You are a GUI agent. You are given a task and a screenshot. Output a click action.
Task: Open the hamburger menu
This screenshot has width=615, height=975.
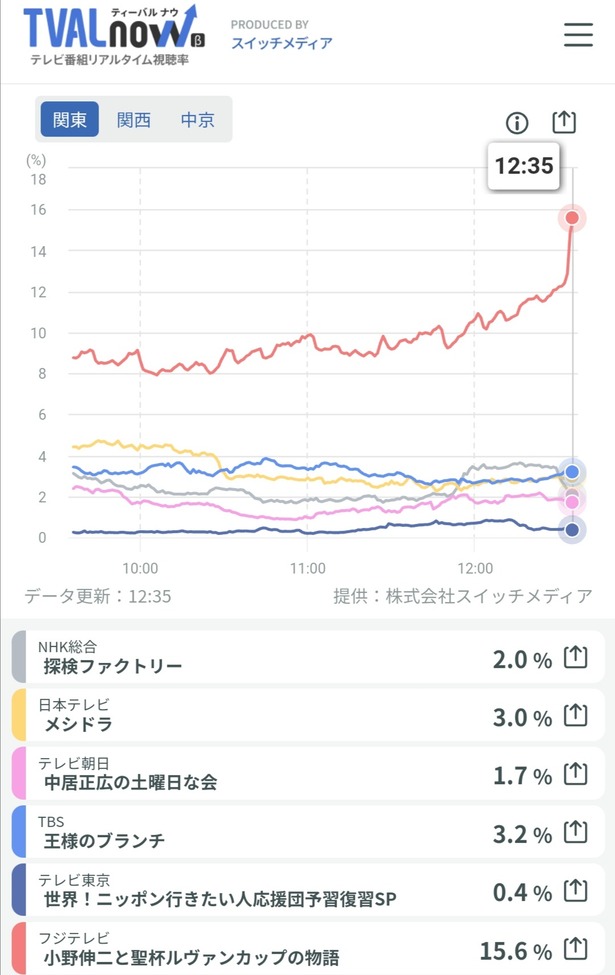(x=578, y=35)
